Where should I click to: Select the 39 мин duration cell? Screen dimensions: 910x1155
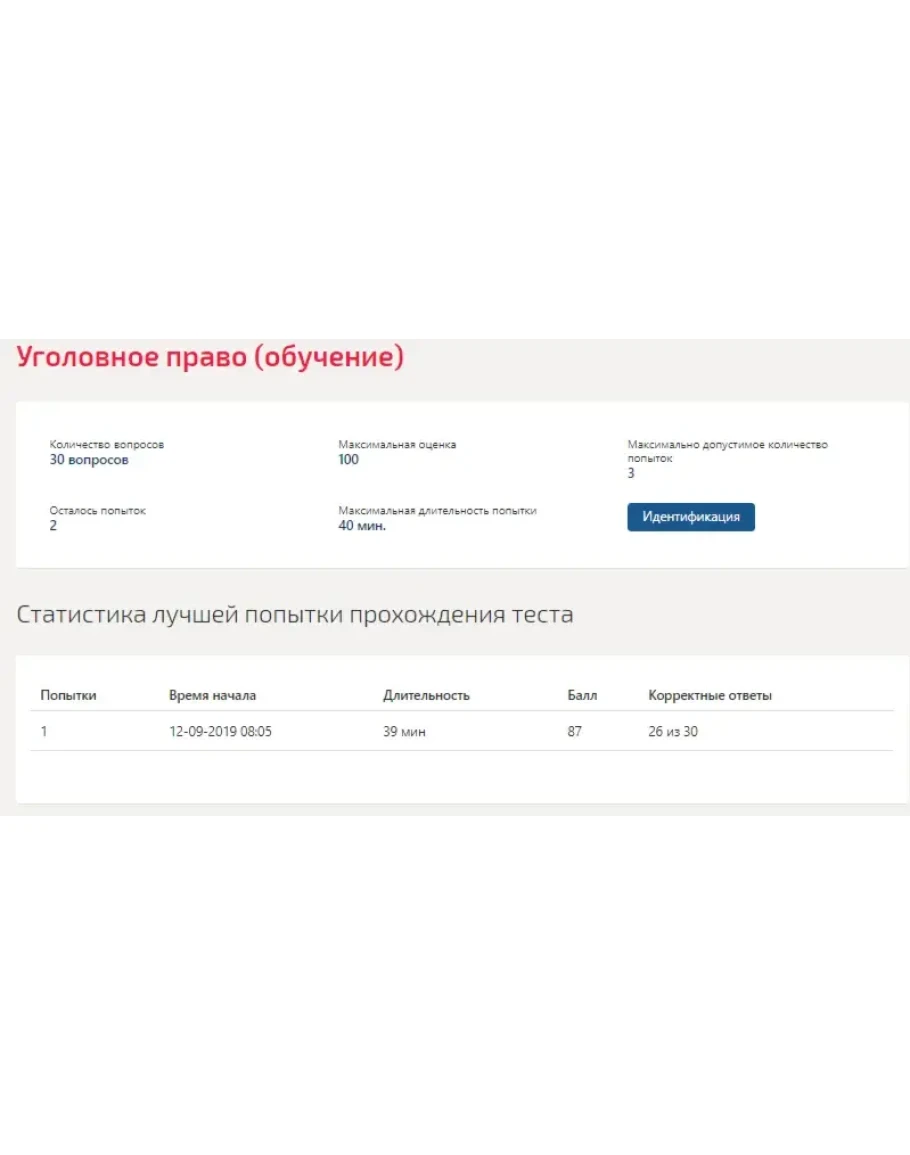click(404, 732)
